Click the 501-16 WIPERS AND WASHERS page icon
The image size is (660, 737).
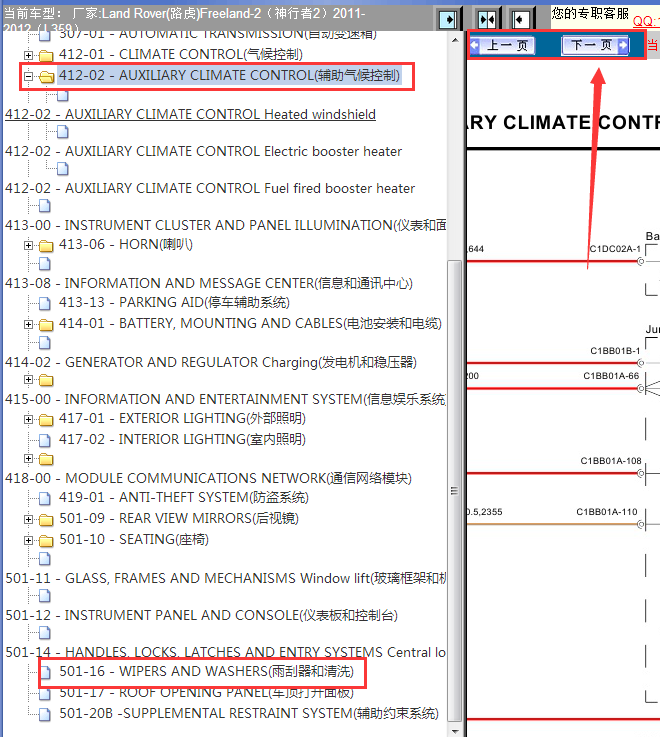pyautogui.click(x=45, y=673)
